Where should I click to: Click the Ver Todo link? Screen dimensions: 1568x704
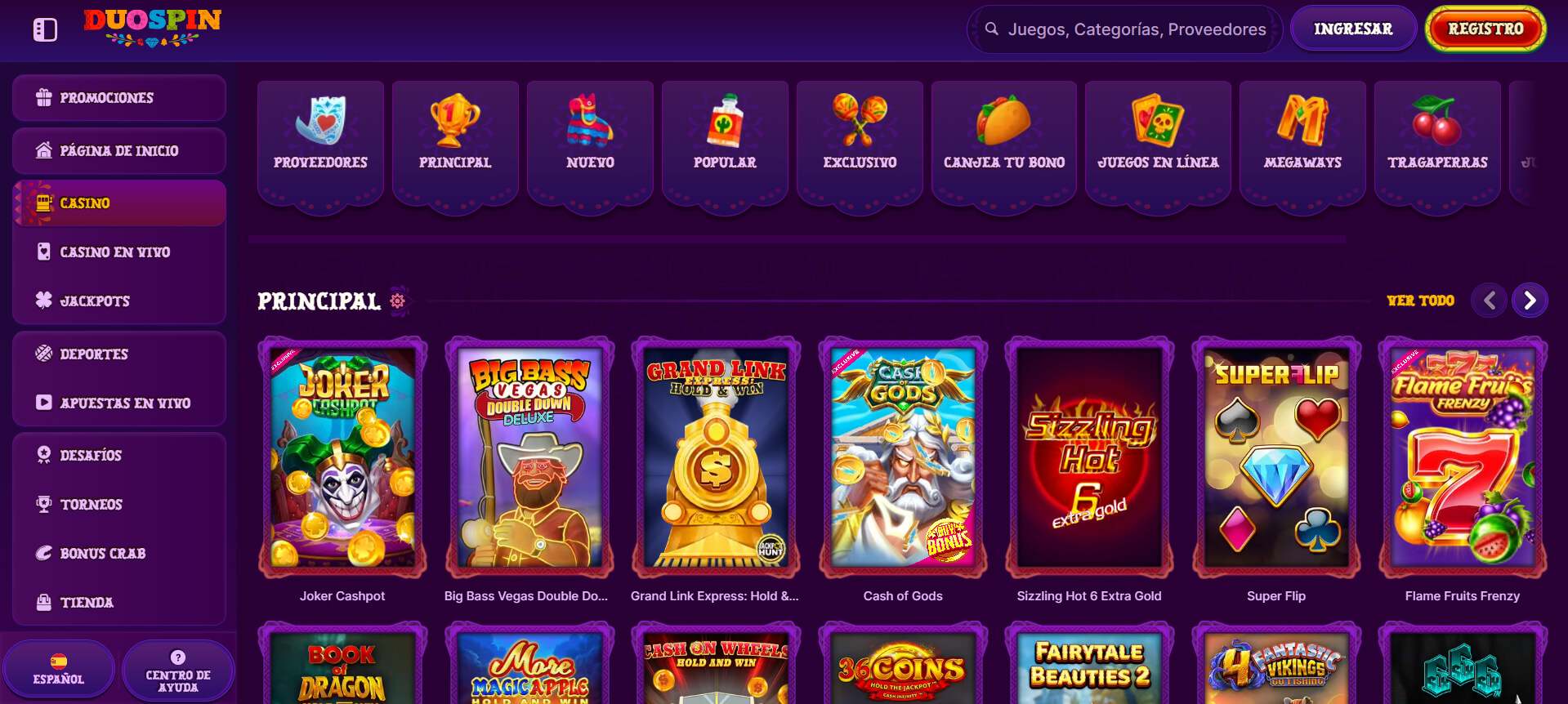pos(1420,301)
